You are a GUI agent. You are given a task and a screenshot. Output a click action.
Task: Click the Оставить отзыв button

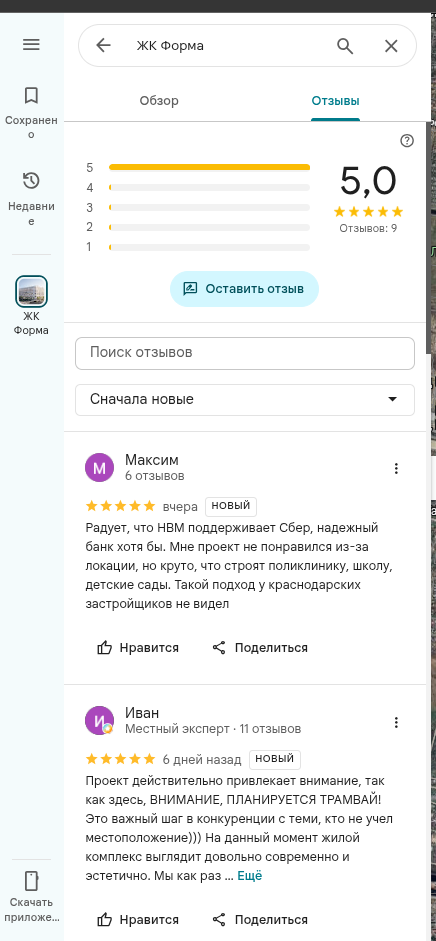point(244,289)
